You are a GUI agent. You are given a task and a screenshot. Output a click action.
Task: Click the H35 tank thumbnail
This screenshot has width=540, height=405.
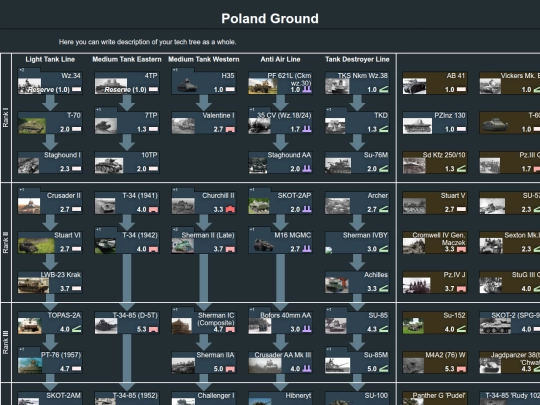pyautogui.click(x=187, y=85)
